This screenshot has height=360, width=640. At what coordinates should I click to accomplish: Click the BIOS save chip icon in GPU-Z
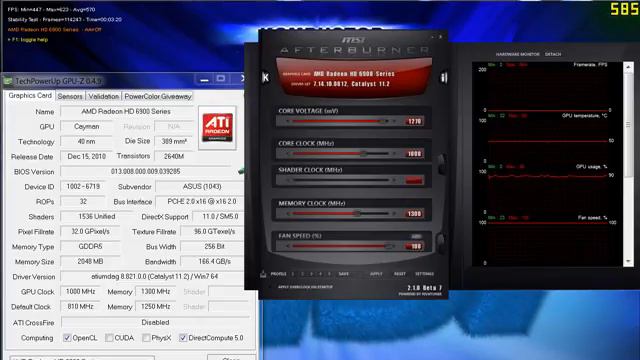(241, 171)
